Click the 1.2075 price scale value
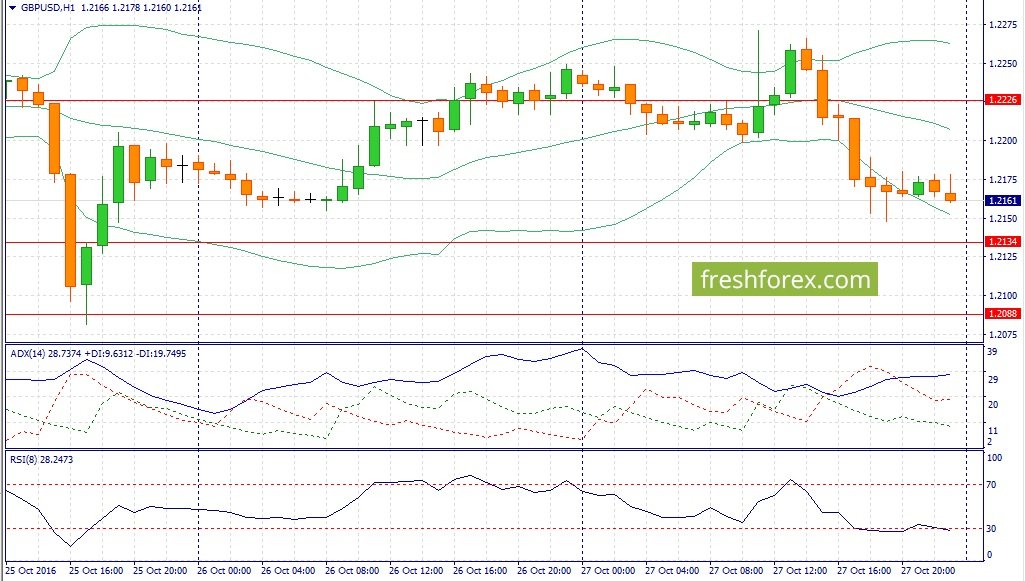Screen dimensions: 1025x581 click(x=1003, y=334)
